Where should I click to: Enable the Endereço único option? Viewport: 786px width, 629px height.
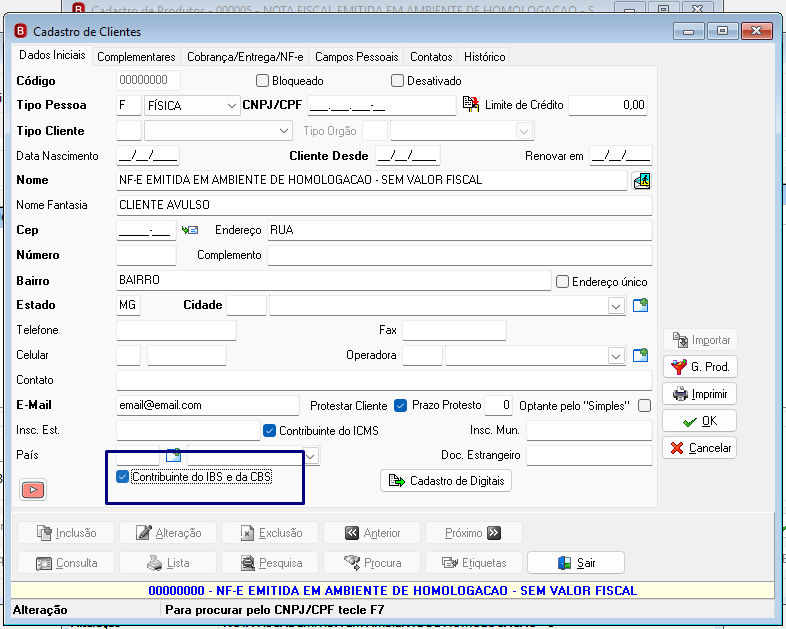(562, 282)
